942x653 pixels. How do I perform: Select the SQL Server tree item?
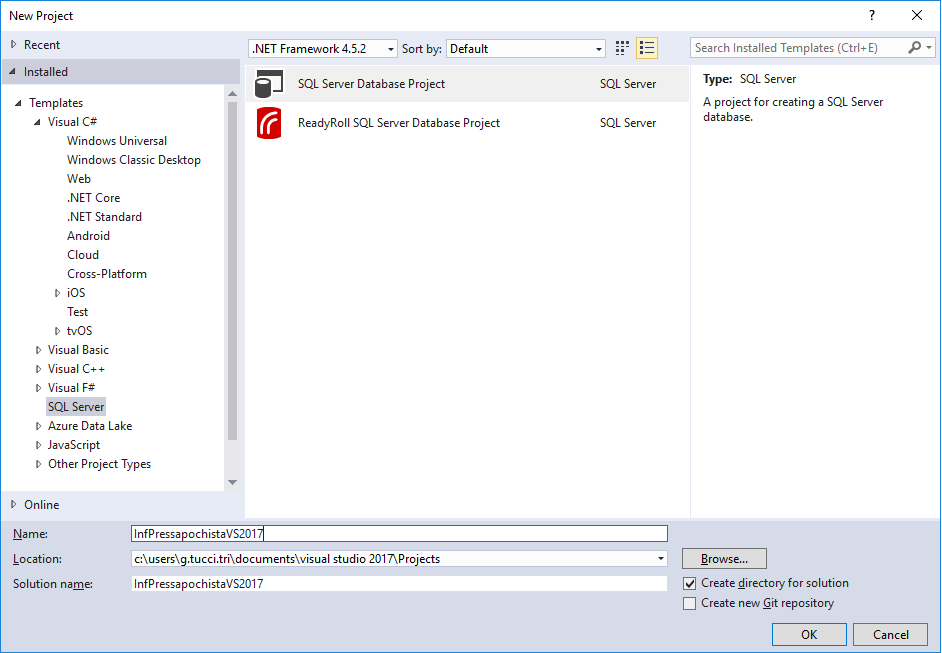click(x=76, y=407)
